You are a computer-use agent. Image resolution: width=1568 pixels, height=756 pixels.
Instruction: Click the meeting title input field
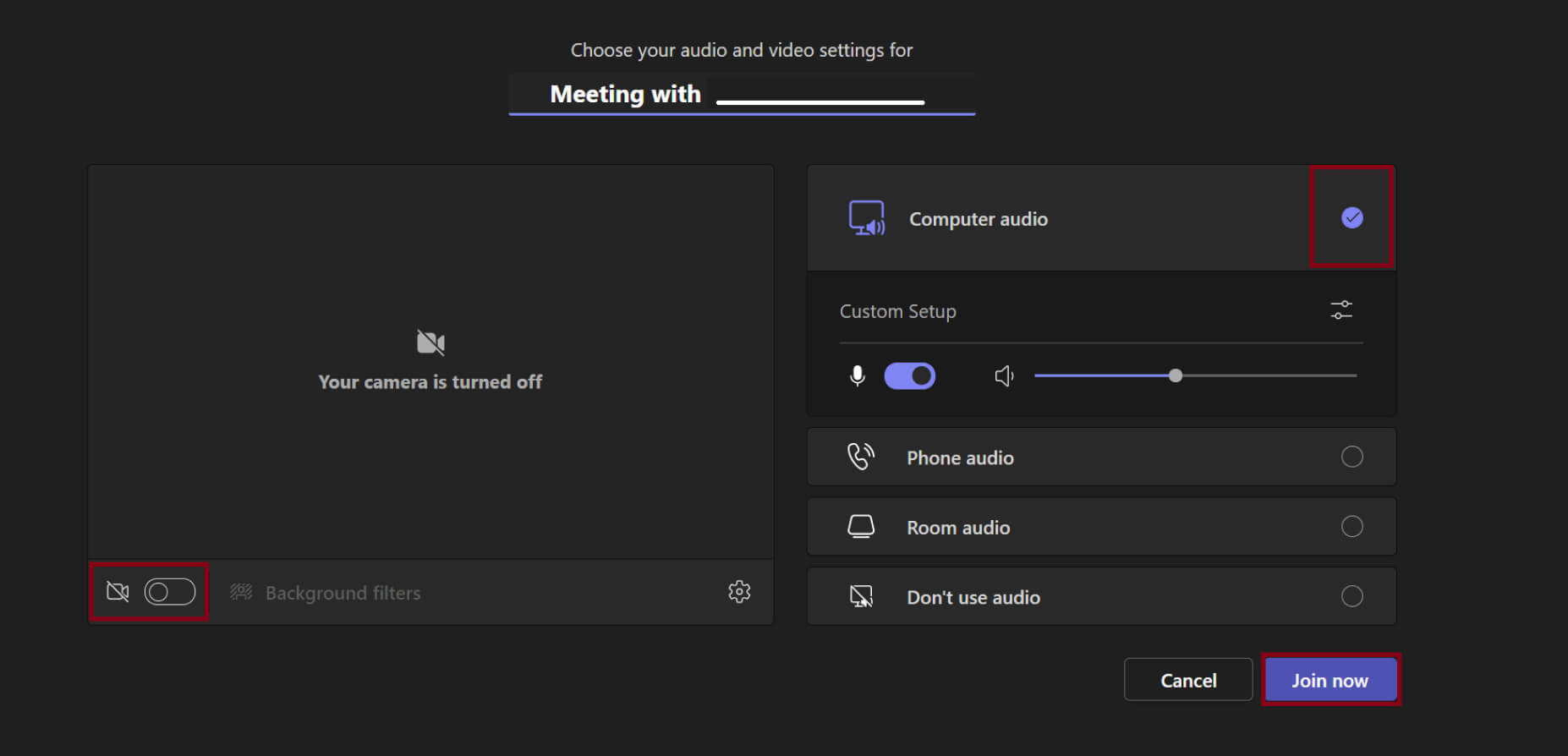(x=741, y=94)
